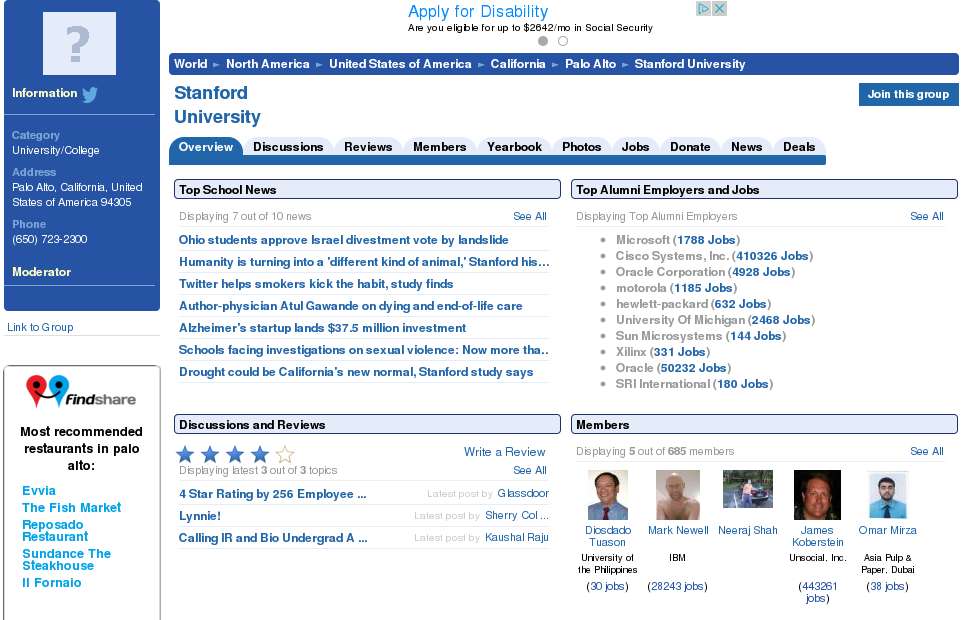Open 4 Star Rating by 256 Employee topic

[272, 494]
